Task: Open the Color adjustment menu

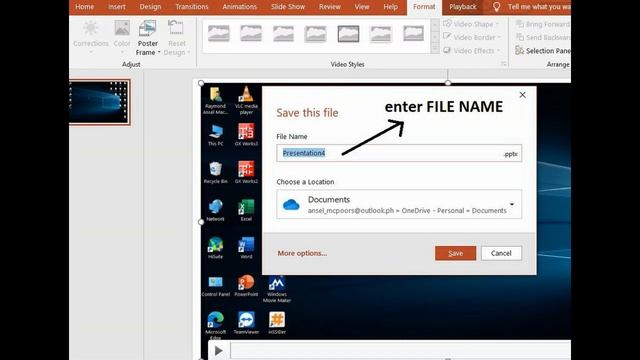Action: pos(122,38)
